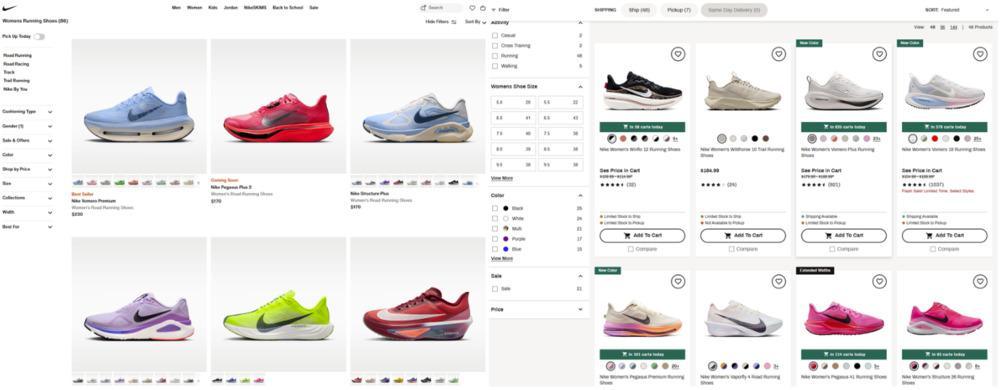
Task: Click the filter funnel icon in the right-hand store page
Action: click(x=494, y=10)
